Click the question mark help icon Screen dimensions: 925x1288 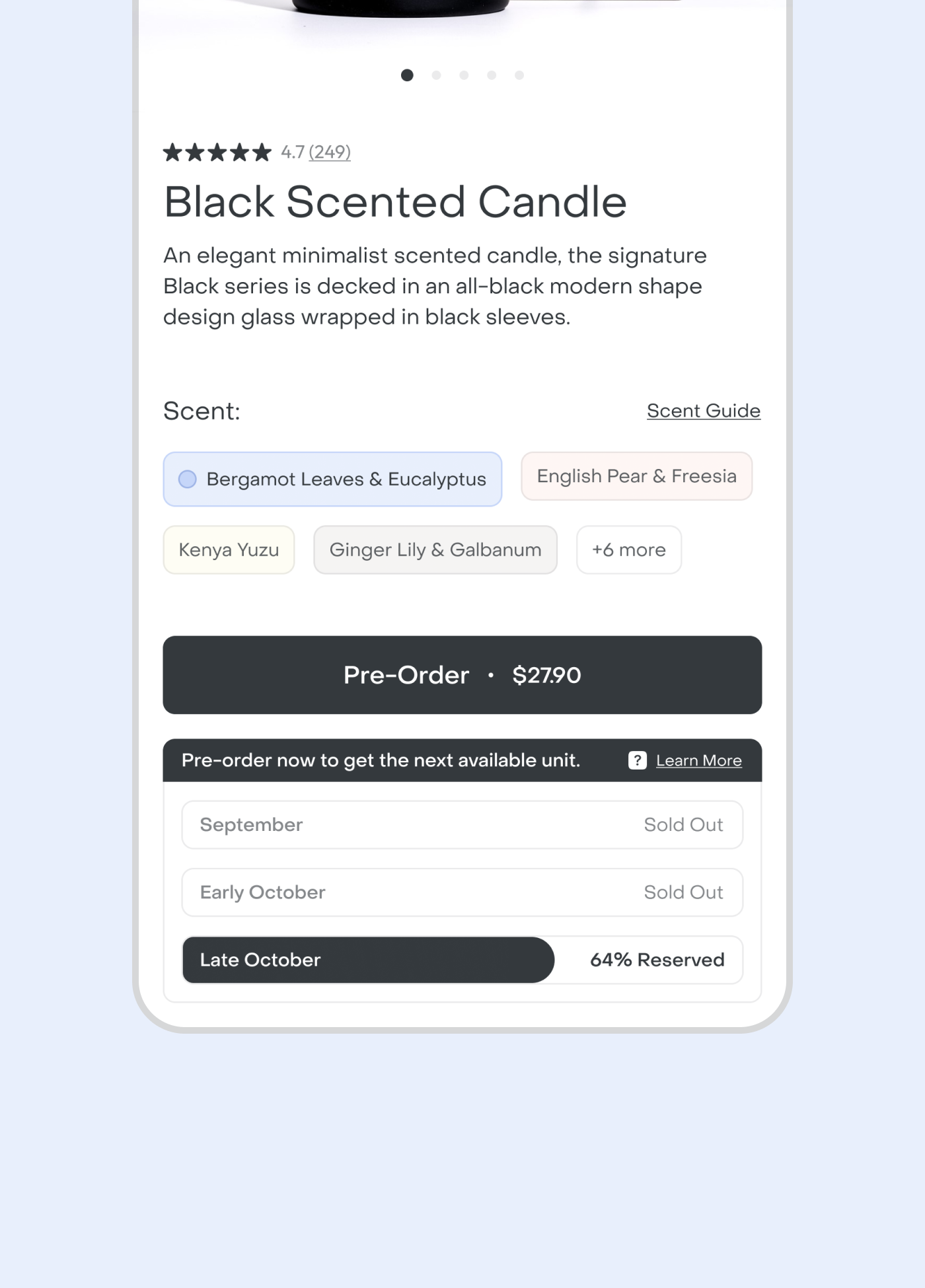(x=637, y=760)
